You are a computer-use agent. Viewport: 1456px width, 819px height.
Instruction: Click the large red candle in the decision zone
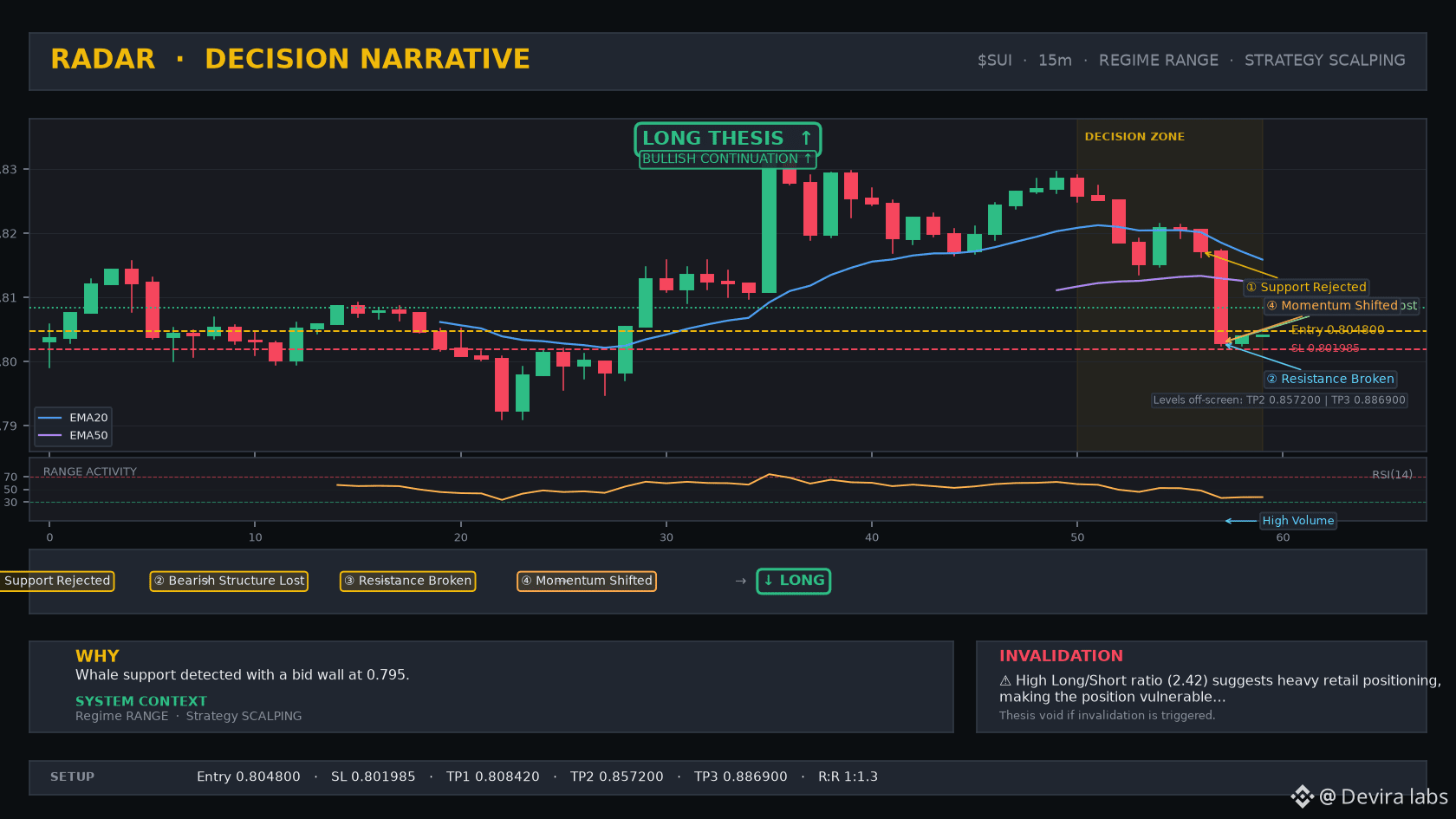coord(1221,297)
